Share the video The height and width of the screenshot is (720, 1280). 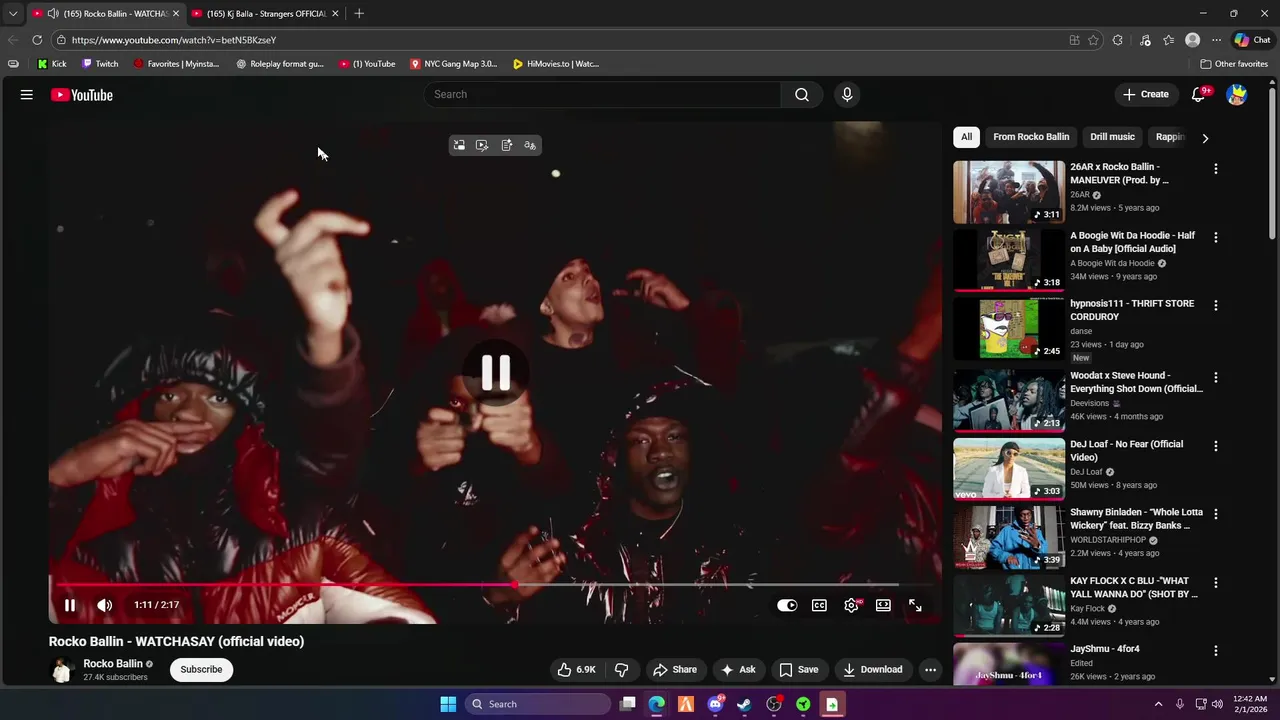674,670
